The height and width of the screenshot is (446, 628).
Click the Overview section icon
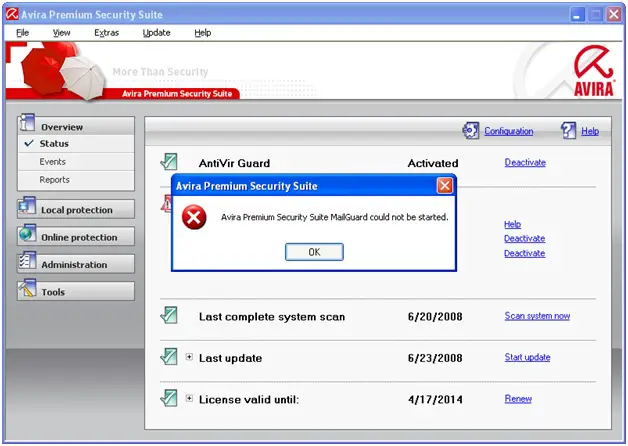tap(27, 123)
